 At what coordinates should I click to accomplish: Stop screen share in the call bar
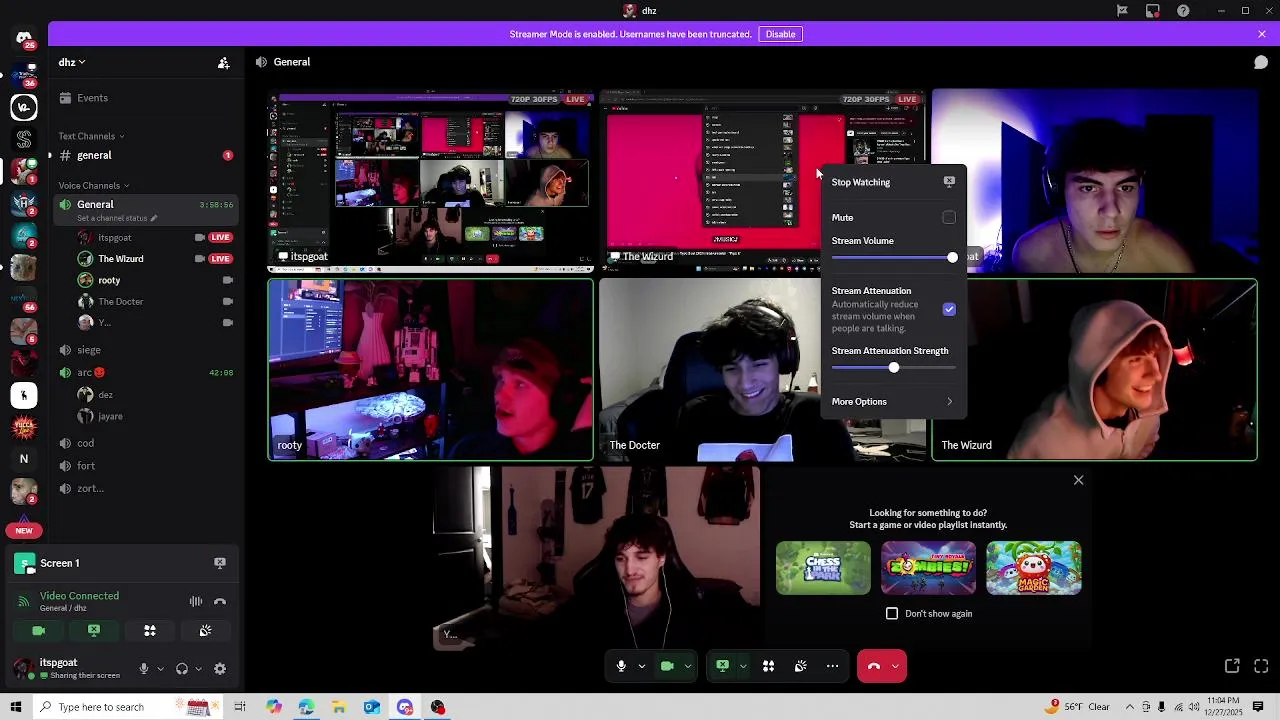(722, 666)
